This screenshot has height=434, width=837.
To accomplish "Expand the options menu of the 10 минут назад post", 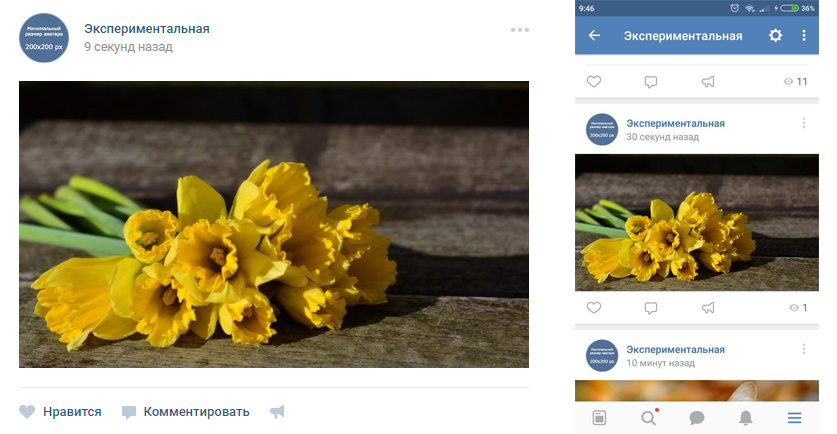I will pos(803,349).
